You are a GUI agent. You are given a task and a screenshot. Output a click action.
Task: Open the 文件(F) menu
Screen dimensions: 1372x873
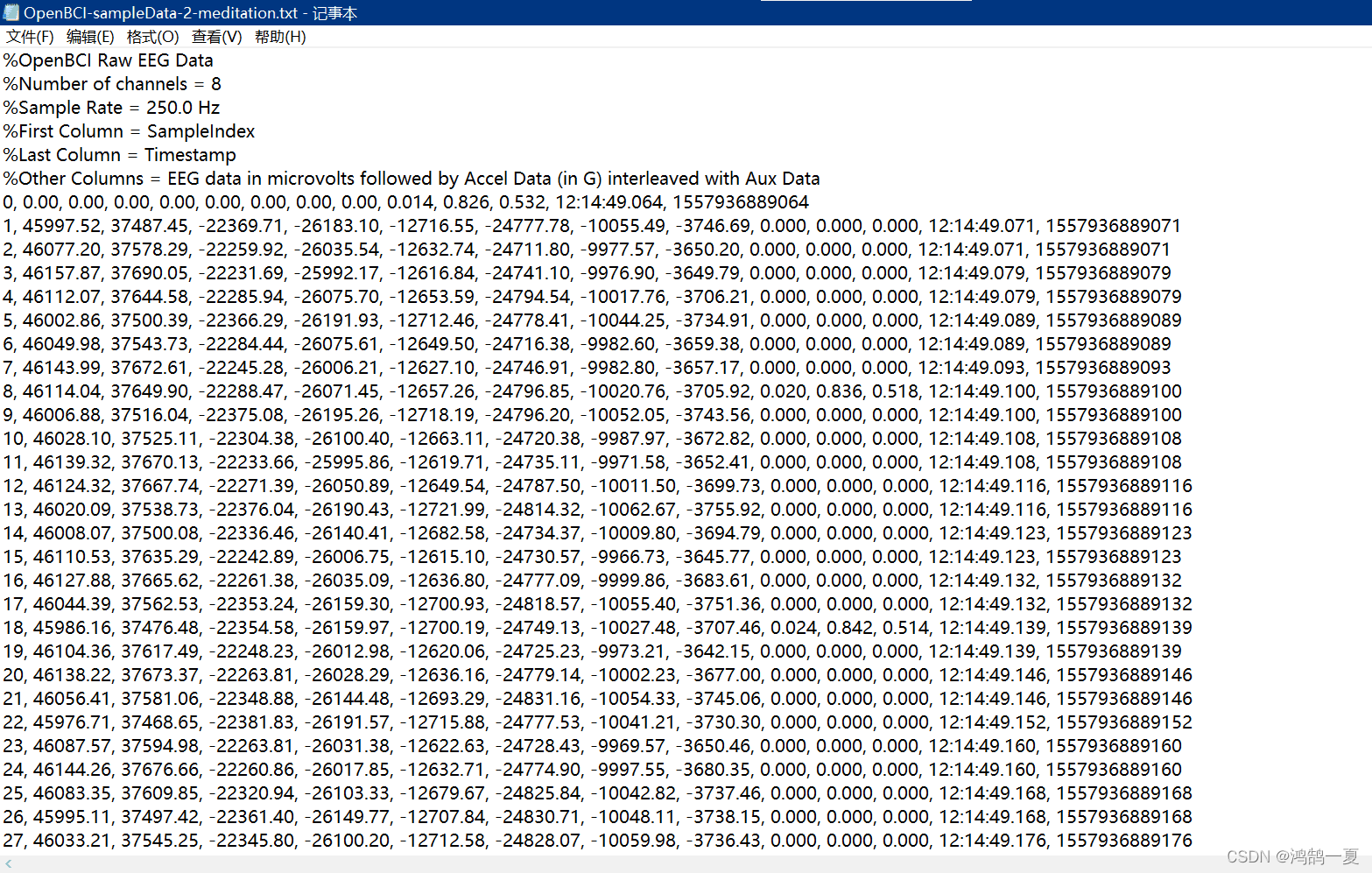pos(30,37)
